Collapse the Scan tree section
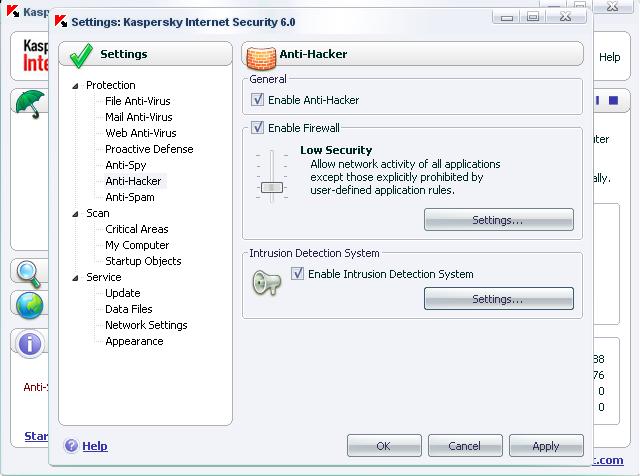The image size is (640, 476). pyautogui.click(x=75, y=214)
